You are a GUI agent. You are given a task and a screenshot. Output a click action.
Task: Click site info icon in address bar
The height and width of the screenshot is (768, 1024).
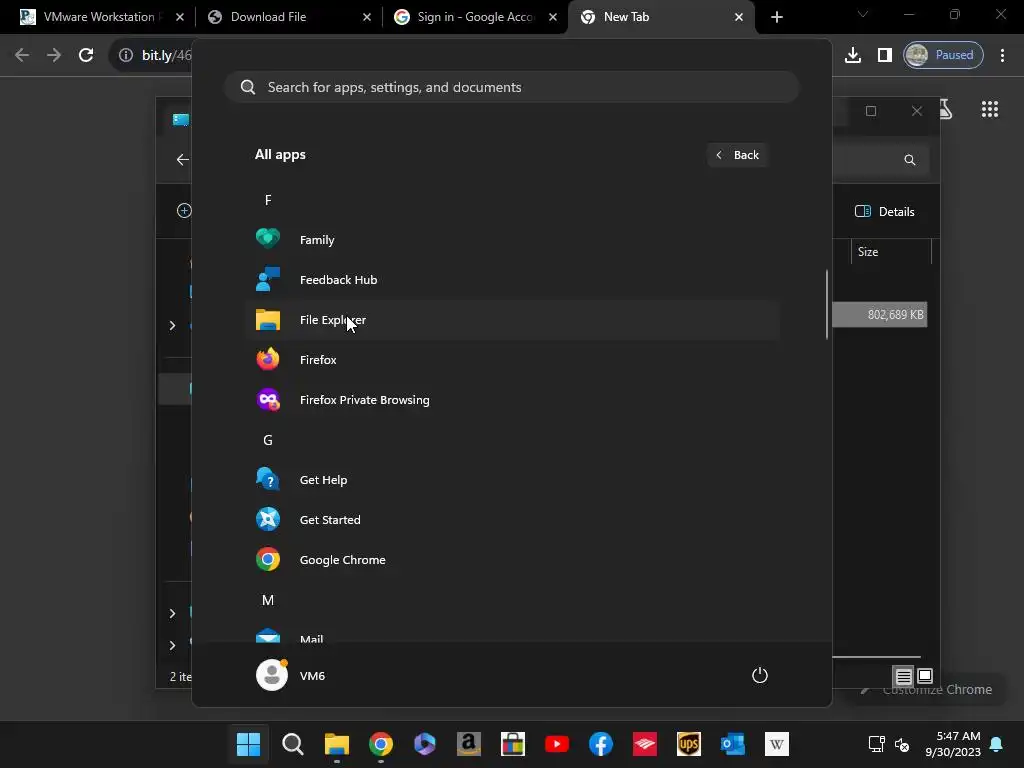(x=126, y=55)
